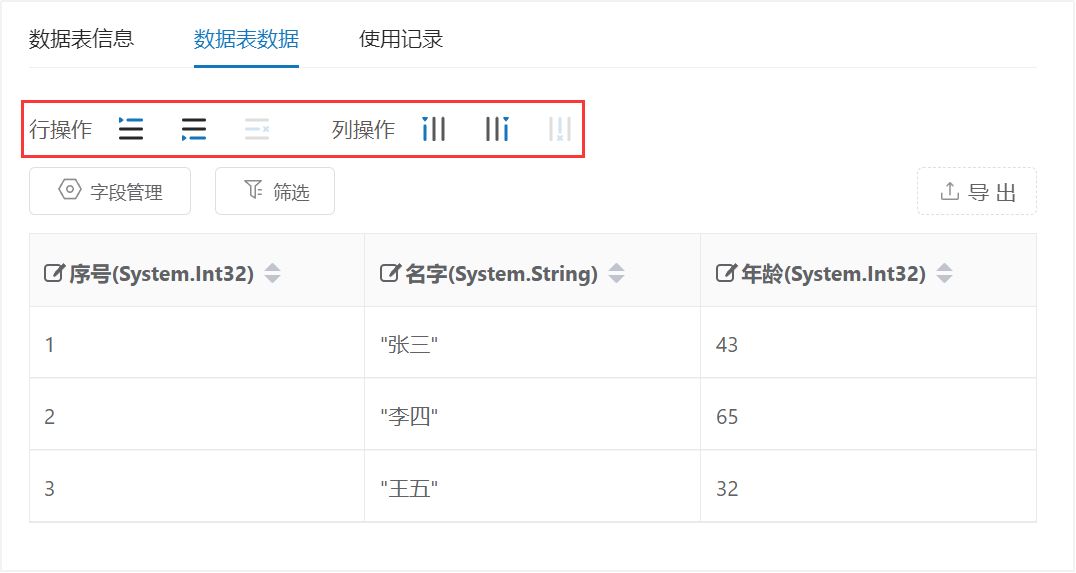This screenshot has width=1076, height=573.
Task: Select the cell containing "张三"
Action: click(x=410, y=345)
